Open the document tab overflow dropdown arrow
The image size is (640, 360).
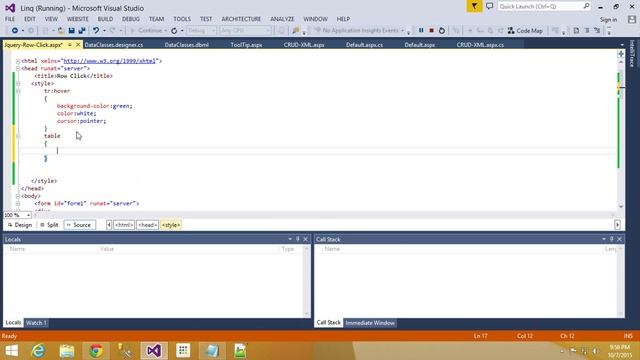point(622,45)
